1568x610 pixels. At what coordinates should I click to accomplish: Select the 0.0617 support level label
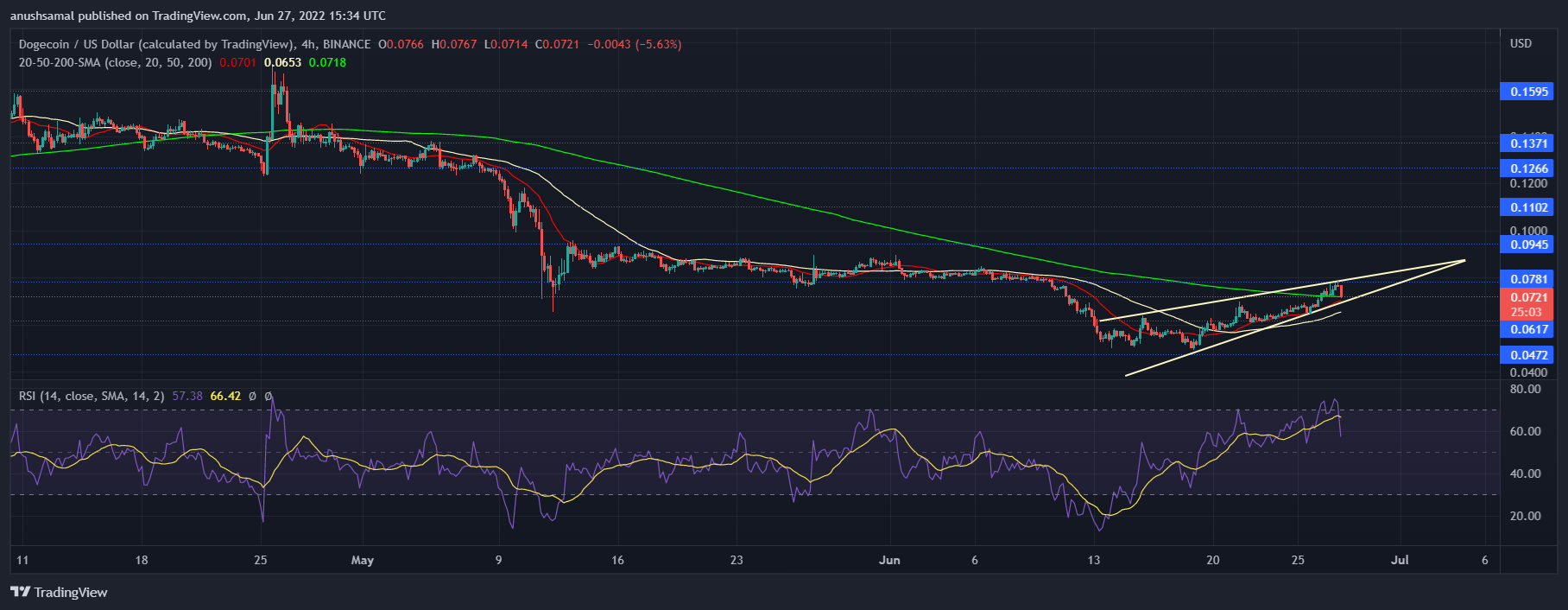(1528, 329)
